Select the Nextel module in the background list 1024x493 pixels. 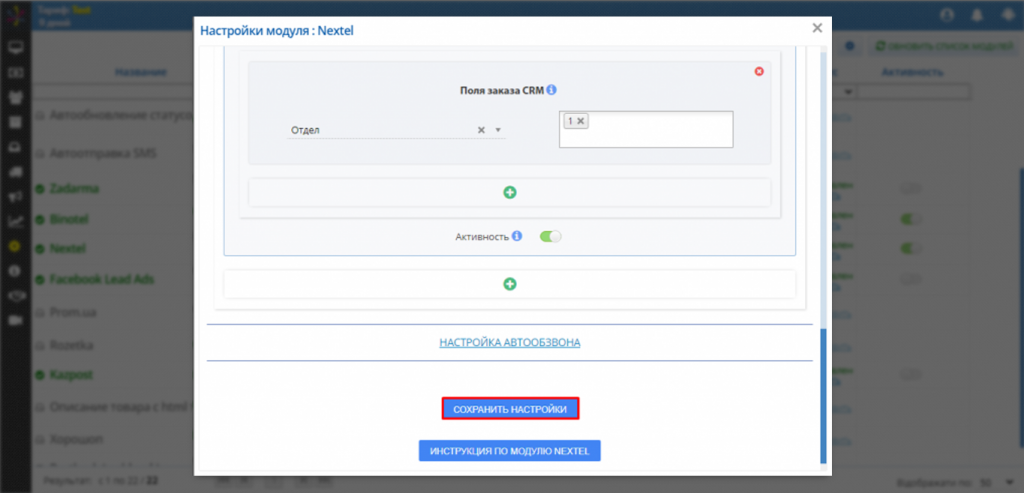coord(67,249)
